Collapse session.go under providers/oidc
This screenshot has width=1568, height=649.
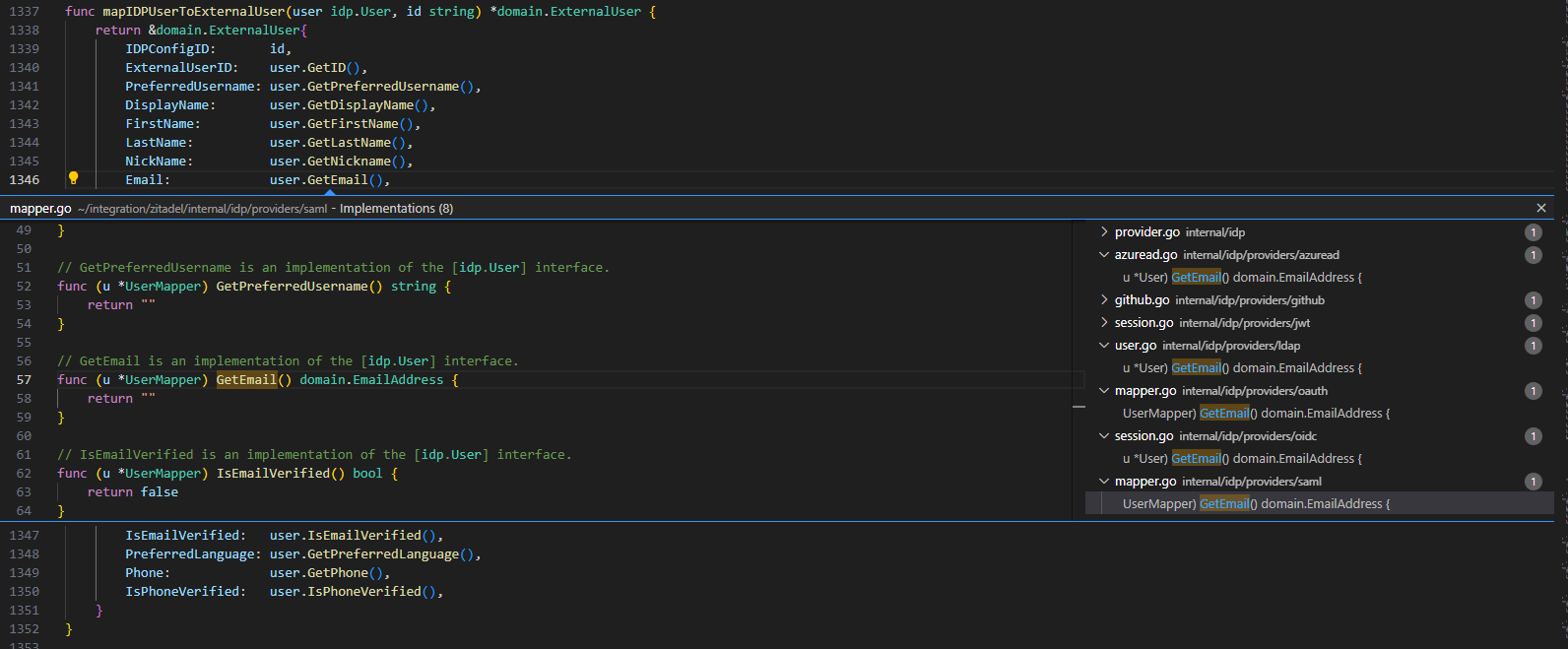click(x=1104, y=436)
